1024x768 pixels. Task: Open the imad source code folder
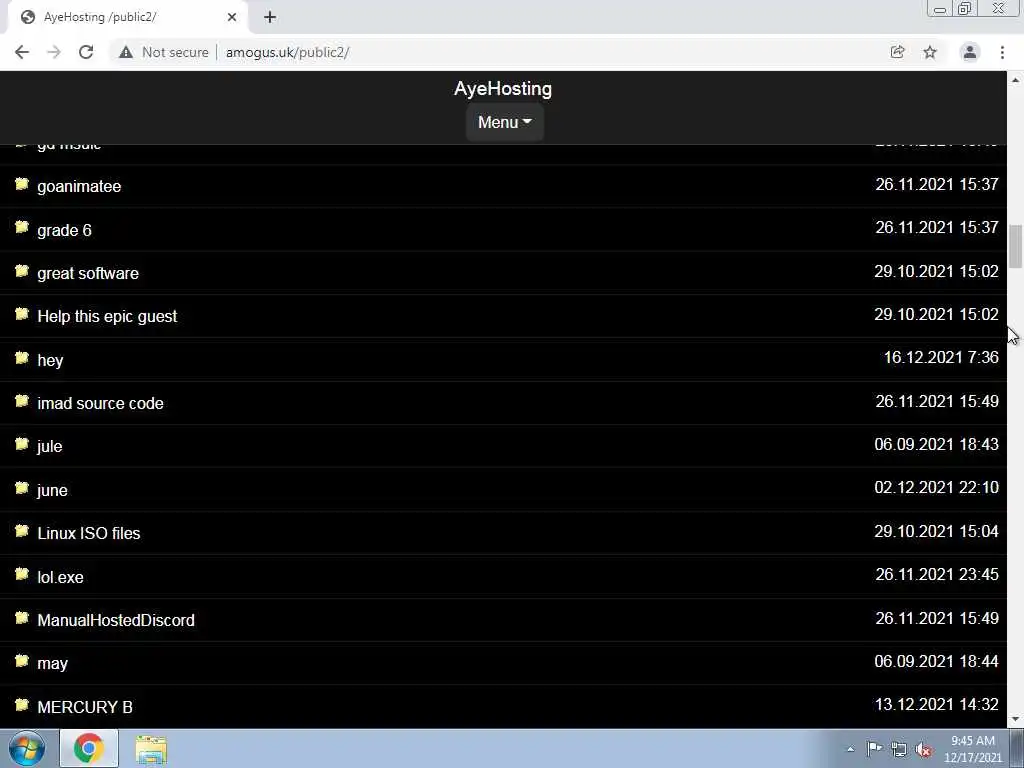pos(101,404)
